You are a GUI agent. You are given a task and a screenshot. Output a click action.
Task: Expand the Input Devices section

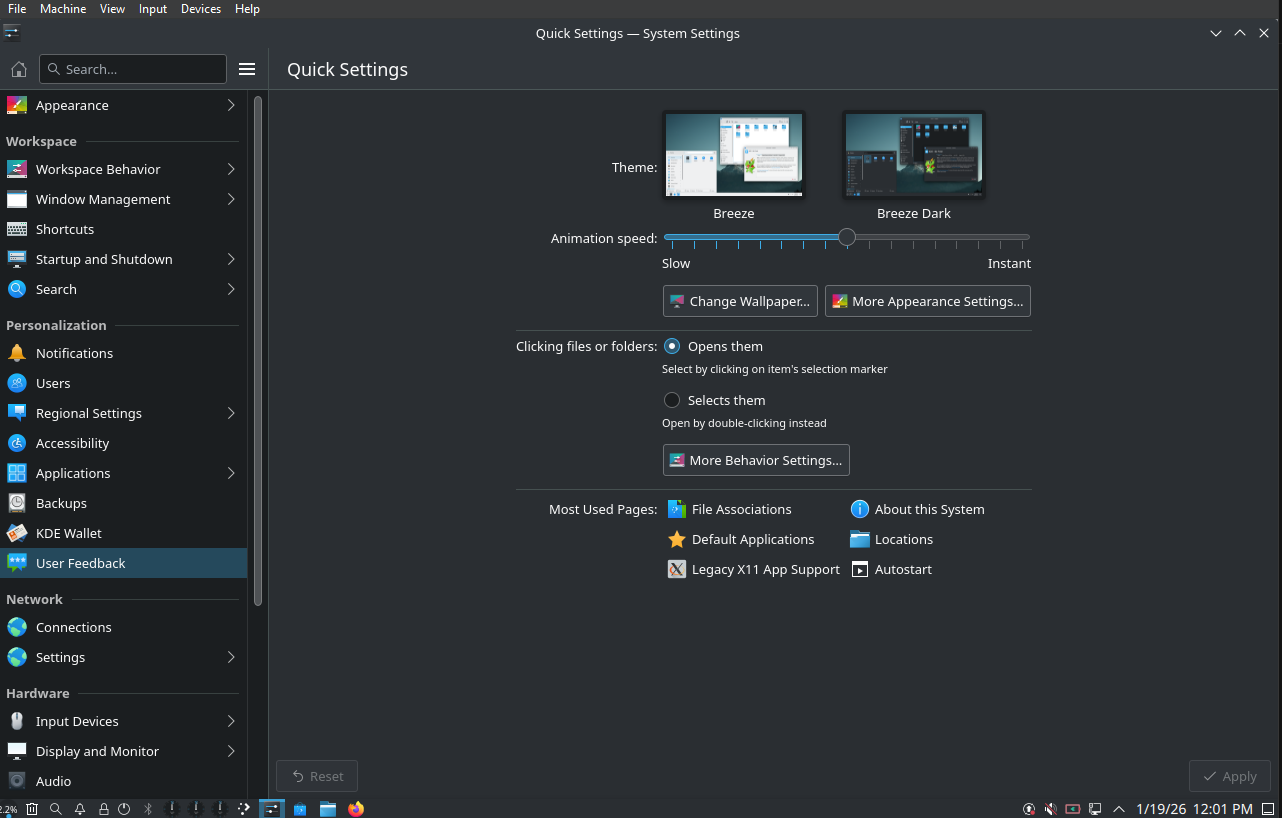(x=77, y=721)
